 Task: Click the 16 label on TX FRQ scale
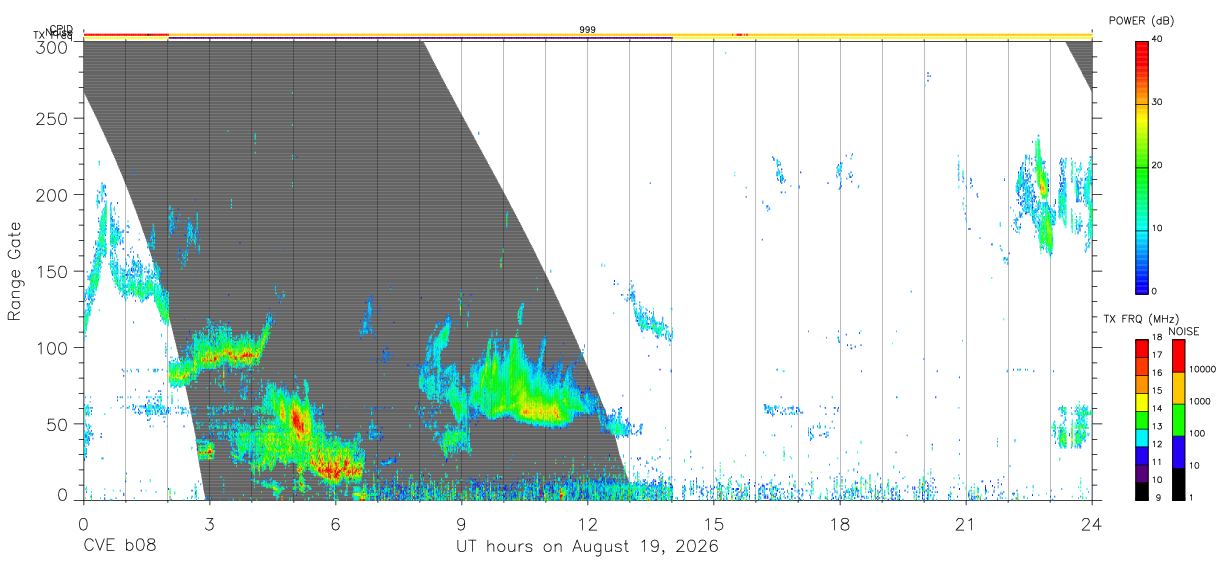[x=1158, y=373]
